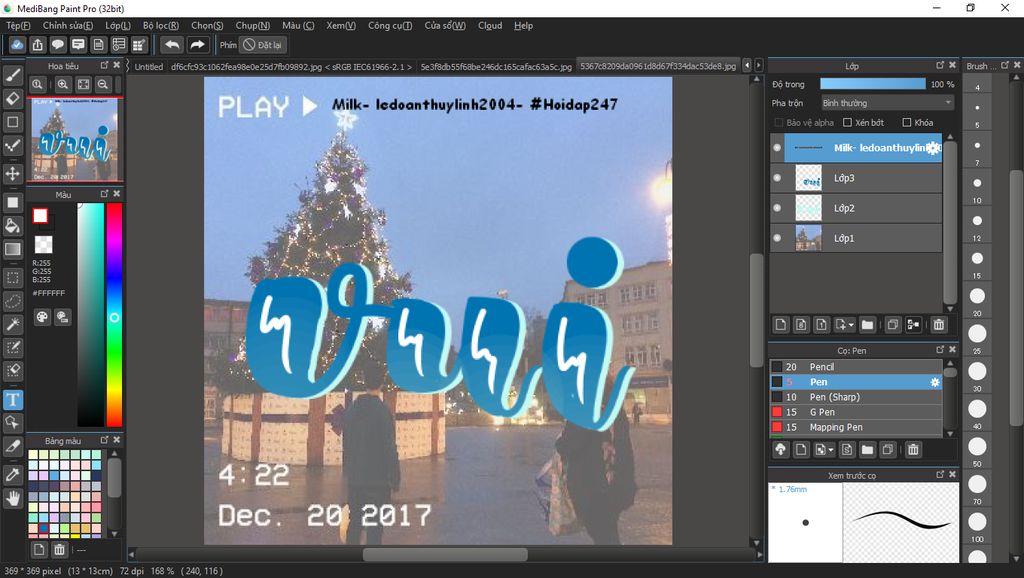Select the G Pen brush
This screenshot has width=1024, height=578.
pyautogui.click(x=856, y=412)
